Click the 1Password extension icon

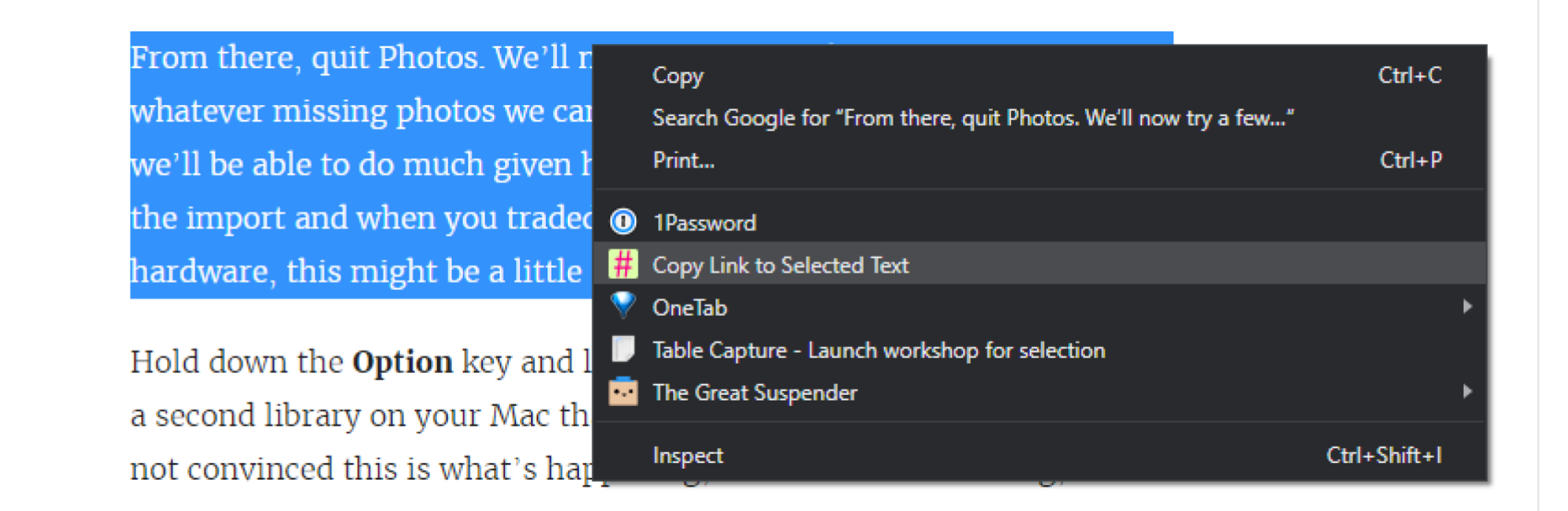pyautogui.click(x=624, y=223)
